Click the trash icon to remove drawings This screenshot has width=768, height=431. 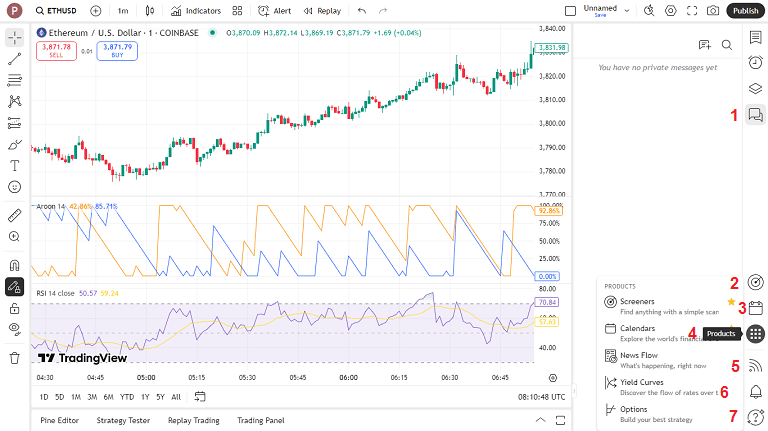(x=15, y=357)
